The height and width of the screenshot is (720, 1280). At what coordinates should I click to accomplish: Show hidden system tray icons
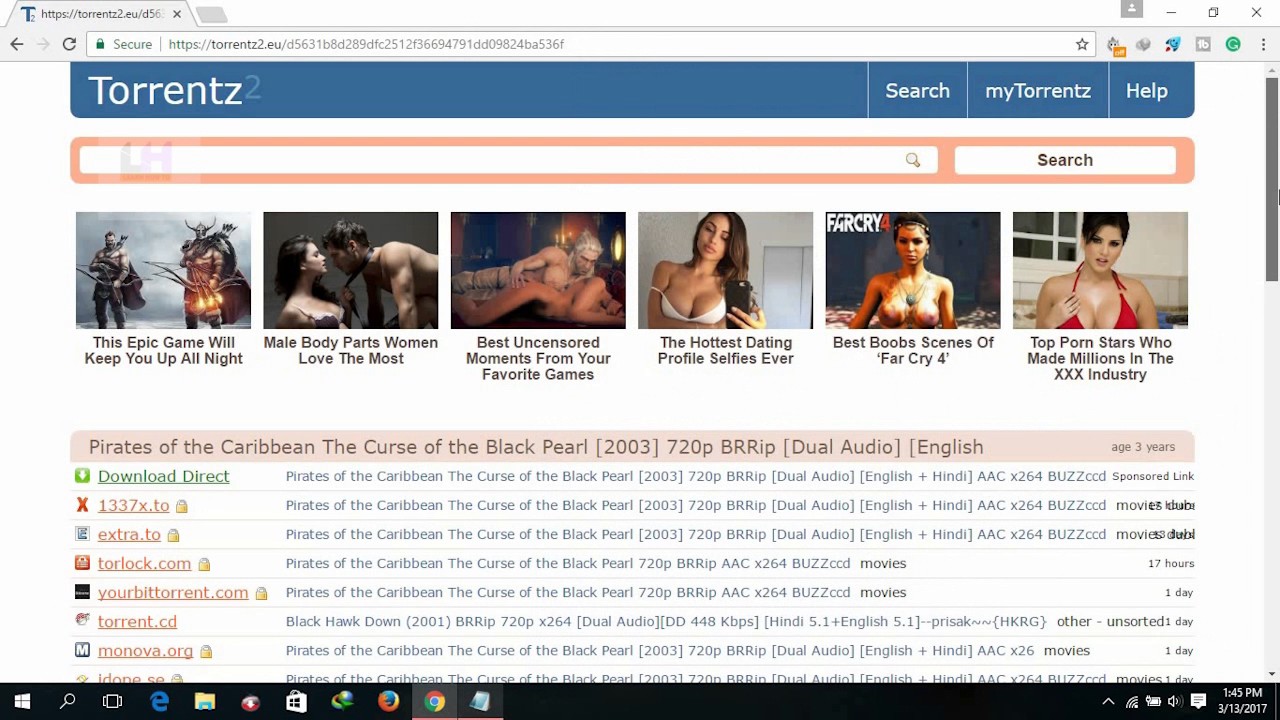click(x=1108, y=702)
